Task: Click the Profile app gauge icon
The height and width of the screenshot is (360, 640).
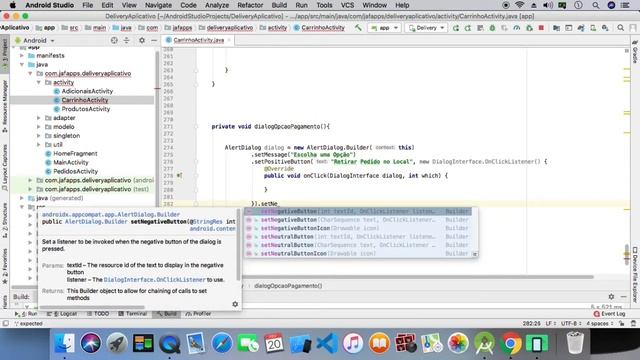Action: pos(517,28)
